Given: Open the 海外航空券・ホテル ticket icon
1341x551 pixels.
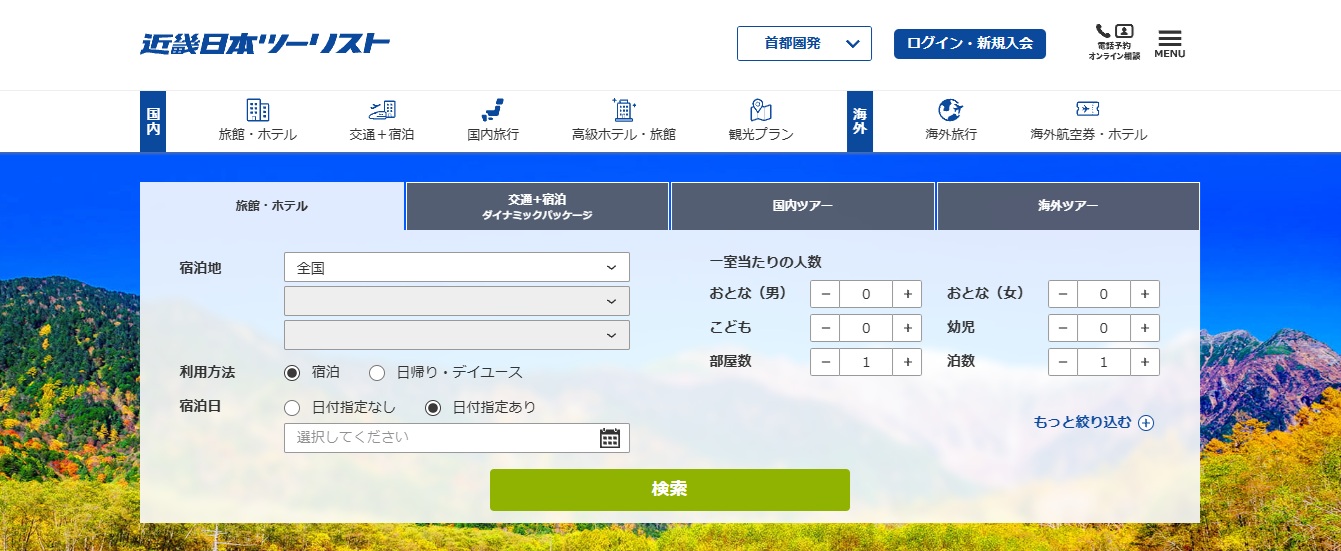Looking at the screenshot, I should point(1088,110).
